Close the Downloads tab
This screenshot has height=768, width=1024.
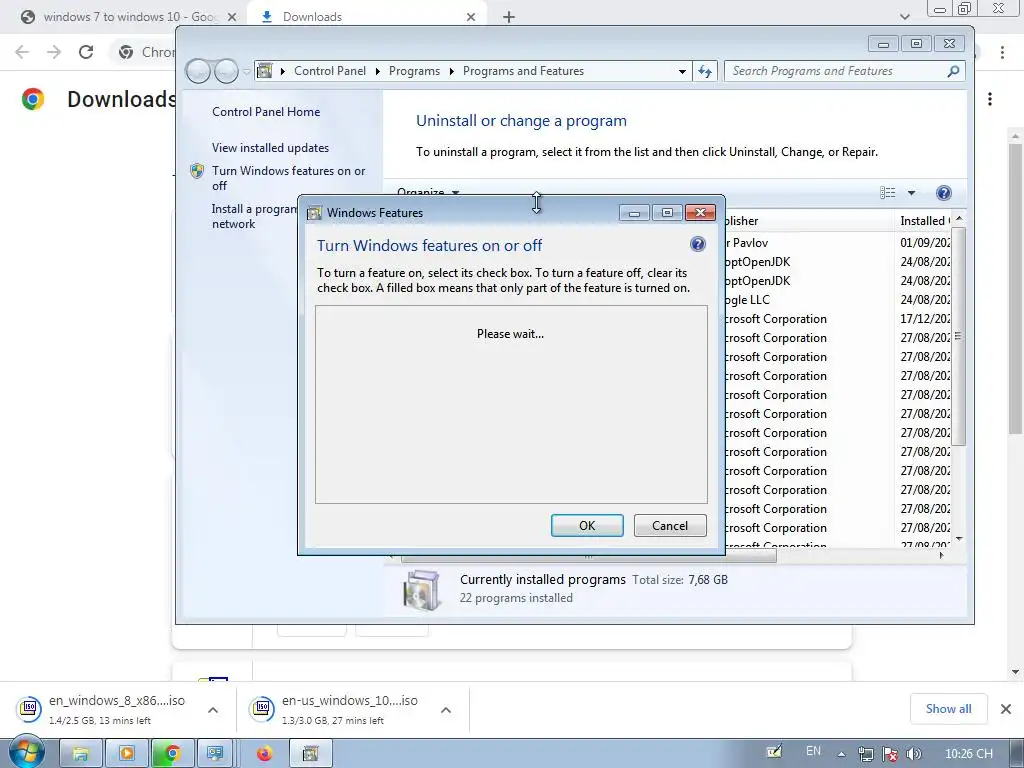[x=471, y=17]
